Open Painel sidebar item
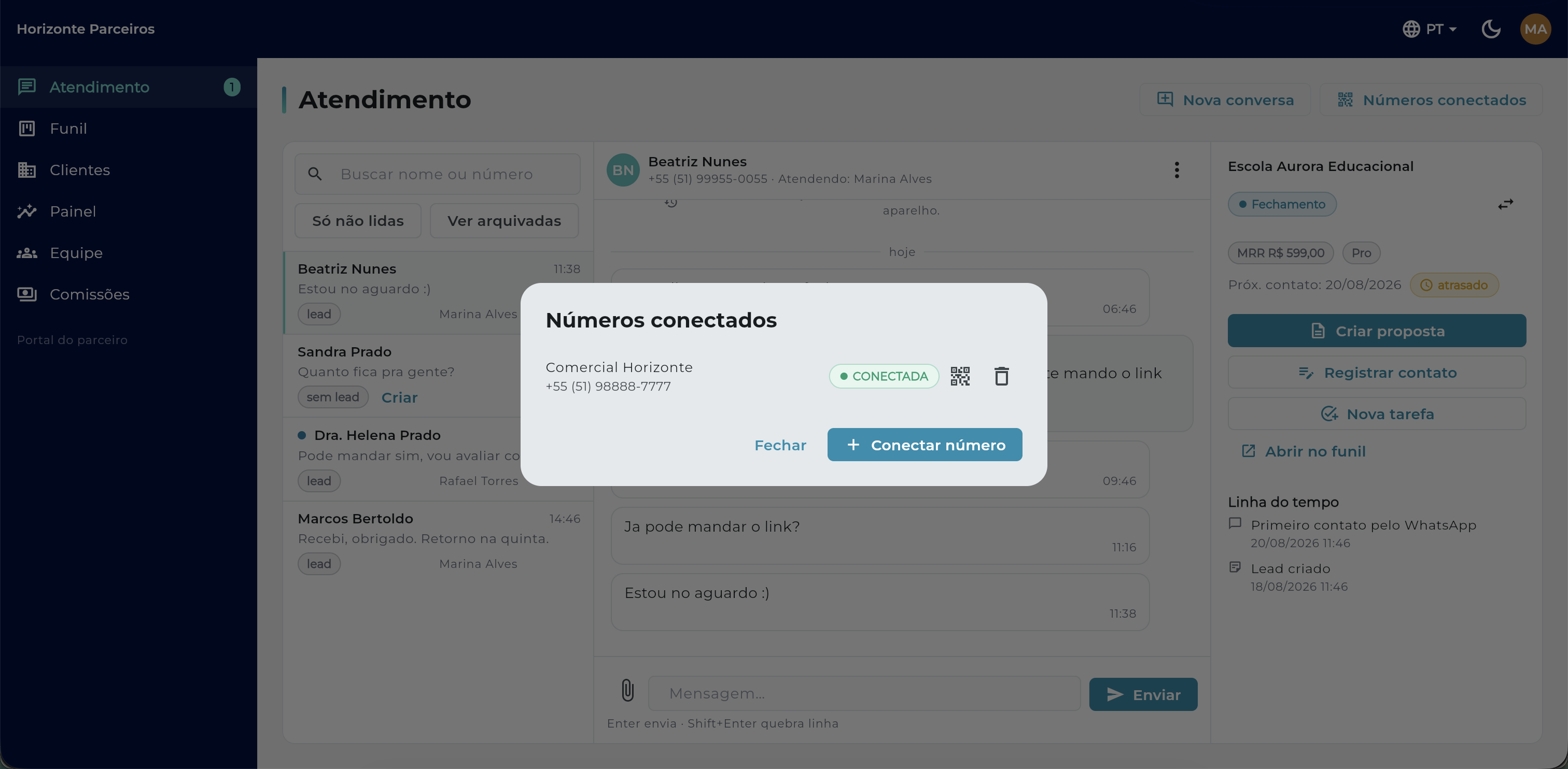Screen dimensions: 1568x769 click(129, 211)
